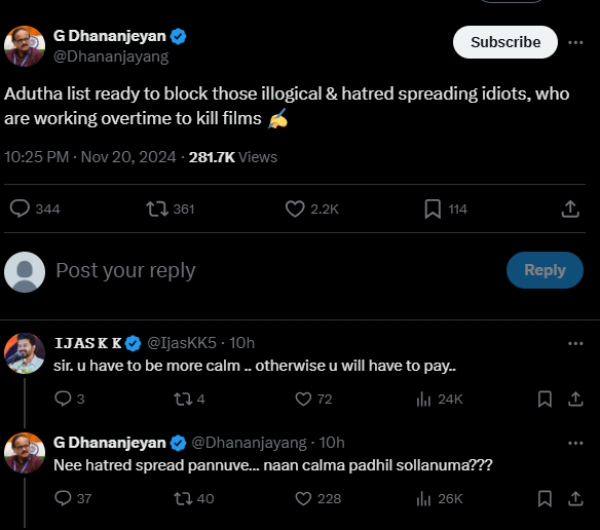Open more options on Dhananjeyan's second reply

pos(575,442)
